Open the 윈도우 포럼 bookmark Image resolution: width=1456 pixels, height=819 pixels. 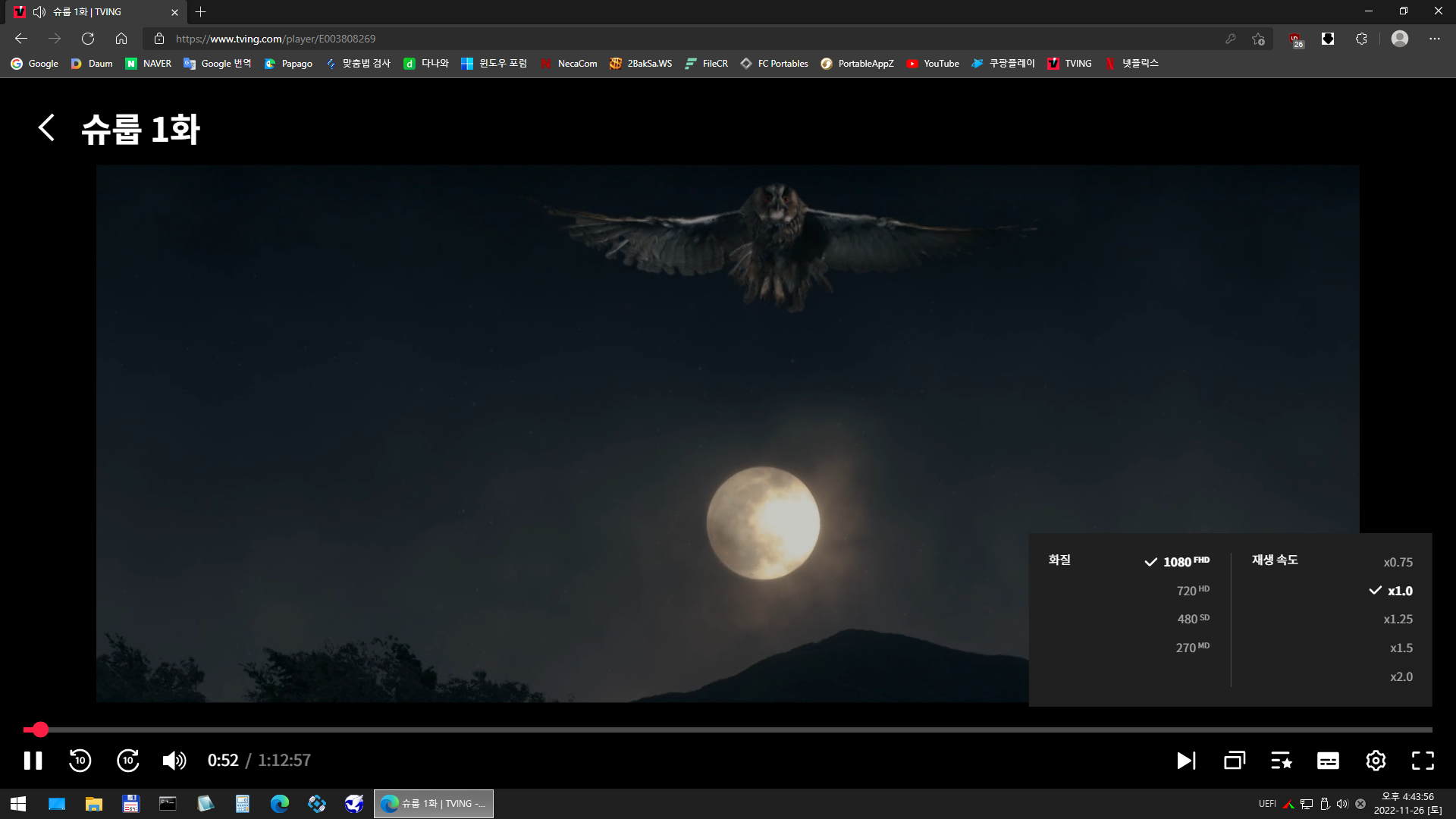(x=494, y=64)
